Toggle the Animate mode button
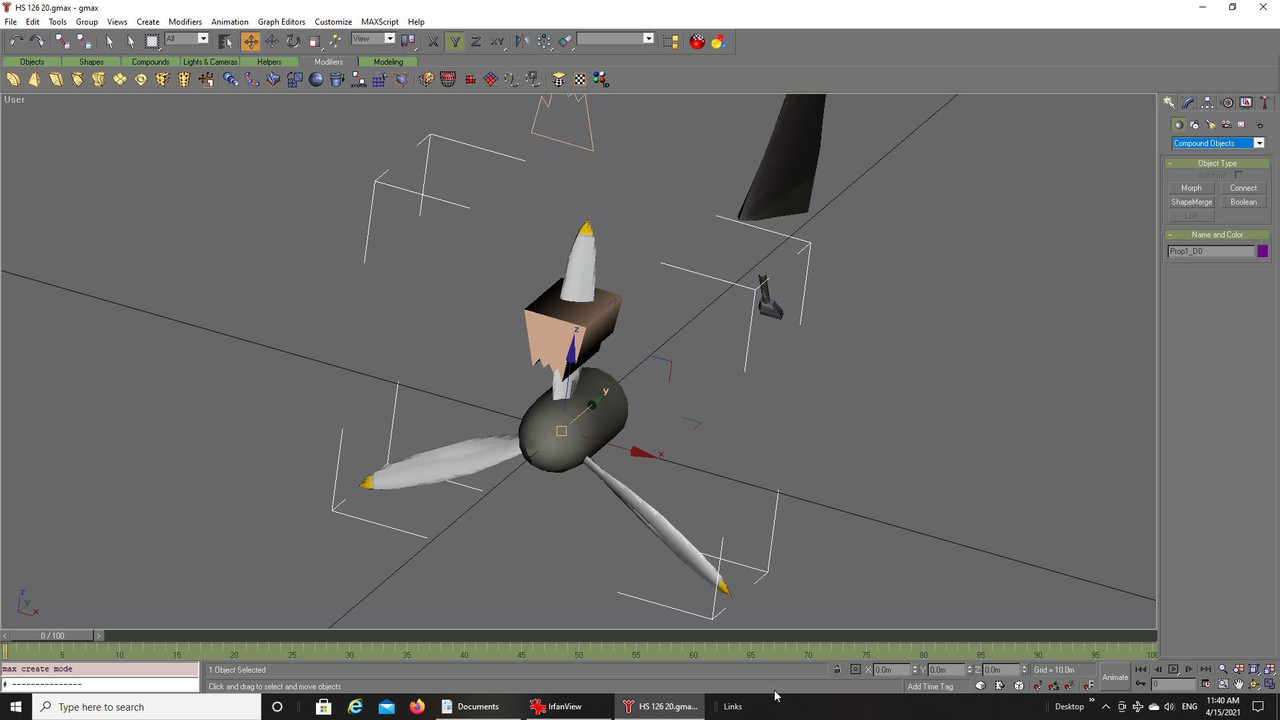The image size is (1280, 720). 1115,677
